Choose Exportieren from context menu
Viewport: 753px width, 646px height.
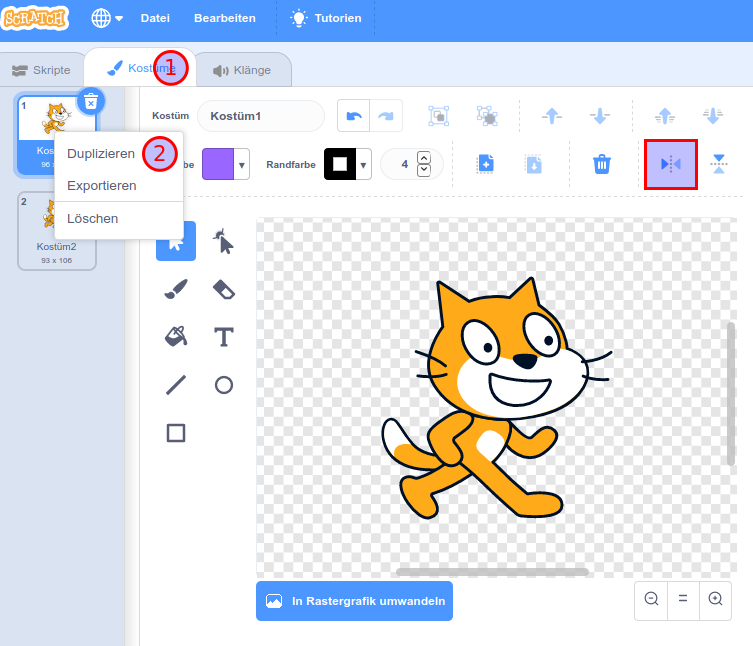(x=102, y=185)
